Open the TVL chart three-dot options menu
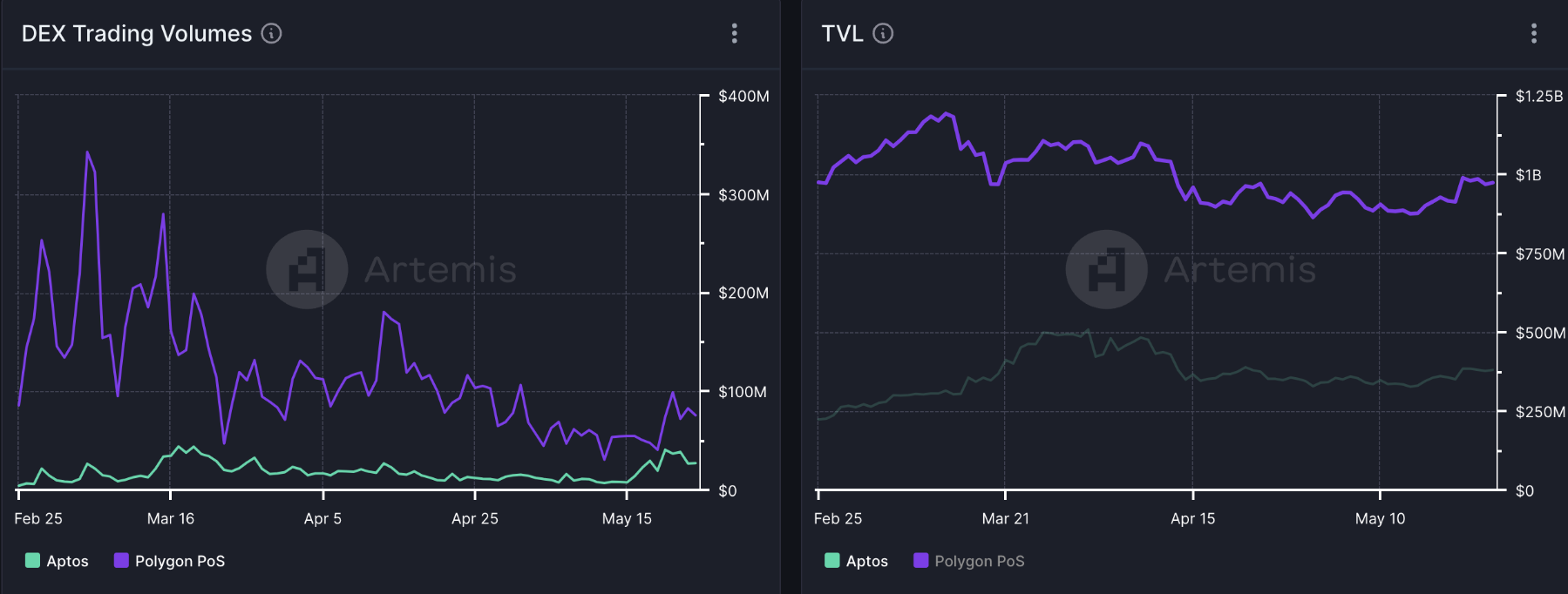Image resolution: width=1568 pixels, height=594 pixels. (1534, 34)
